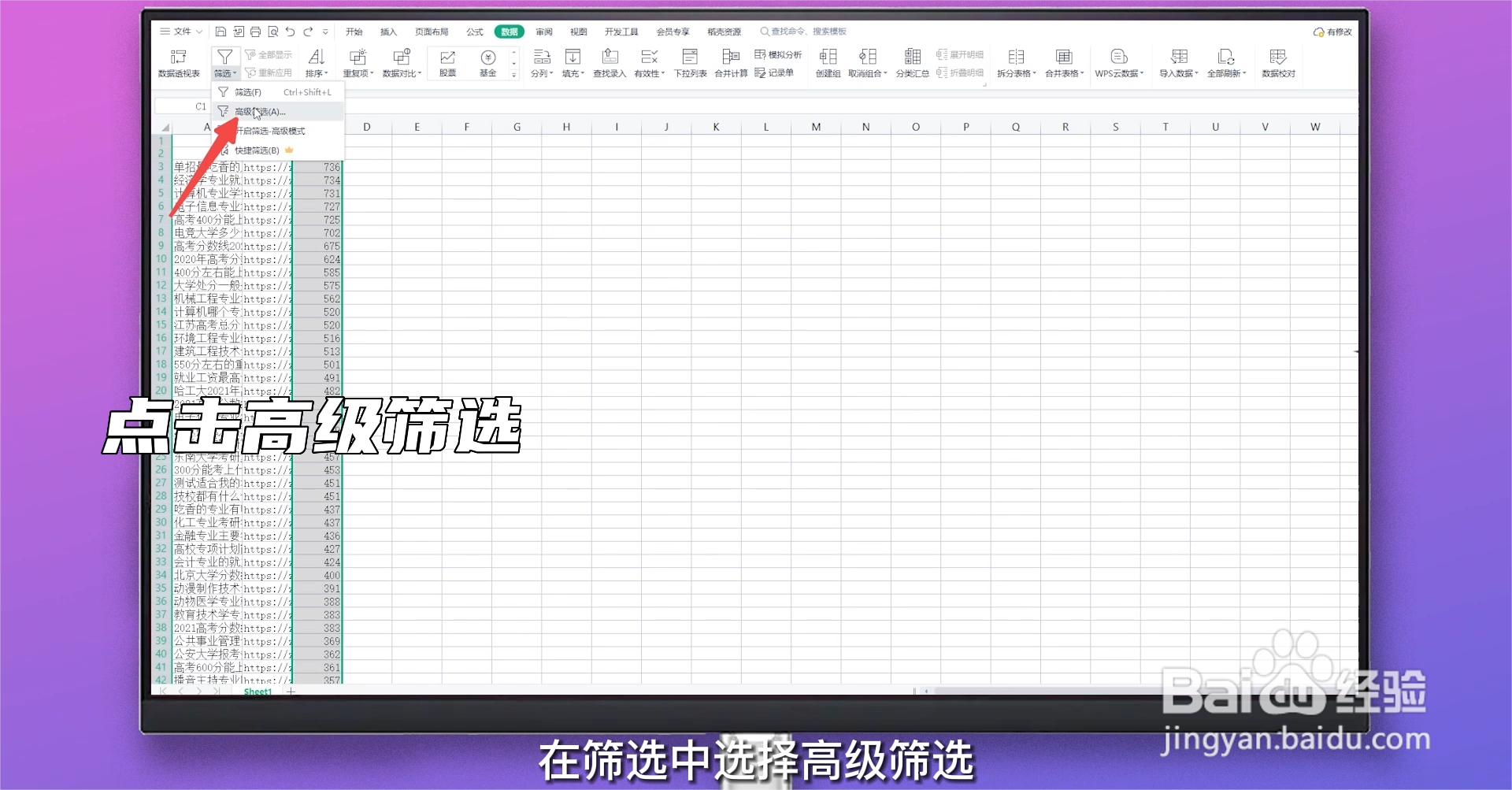Click the WPS云数据 cloud data icon
This screenshot has width=1512, height=790.
(x=1119, y=57)
